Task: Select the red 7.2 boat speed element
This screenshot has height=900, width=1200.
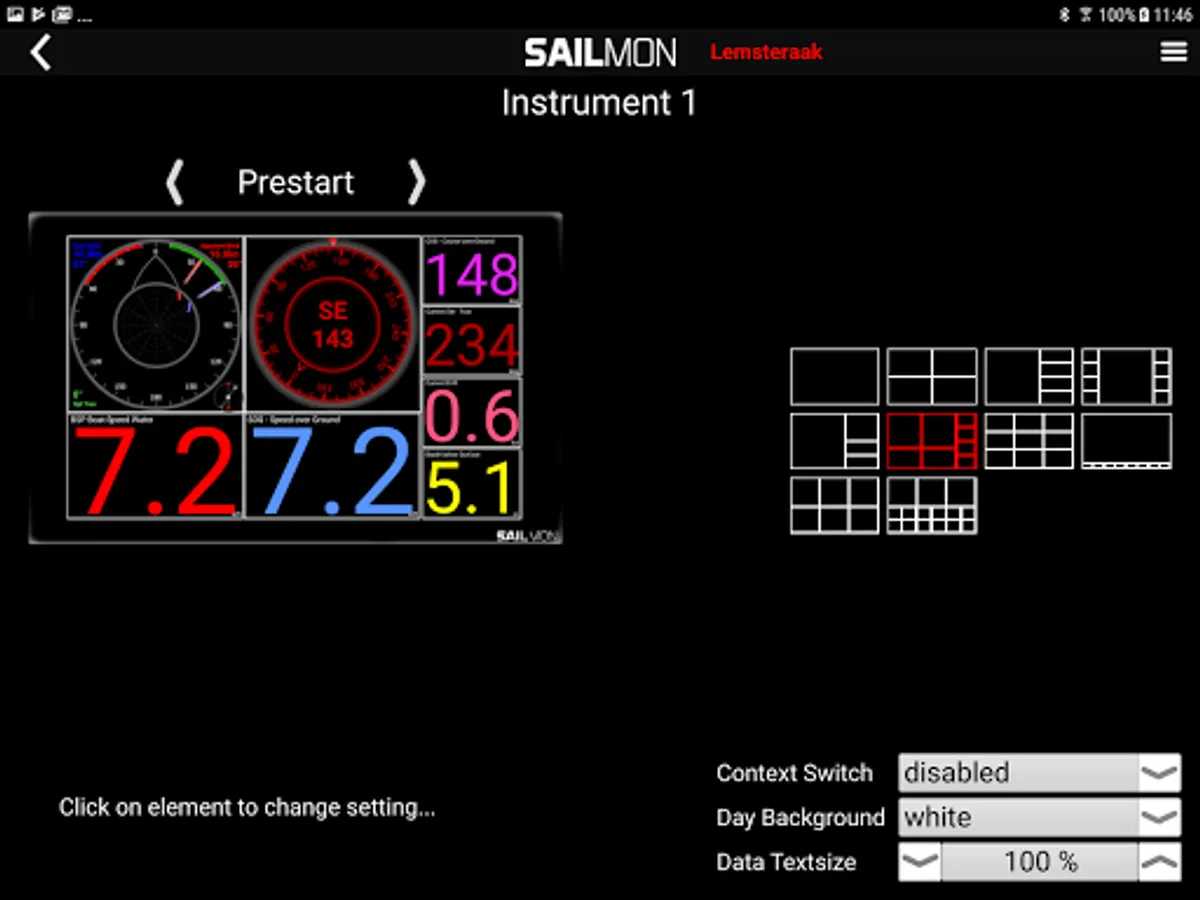Action: [x=155, y=466]
